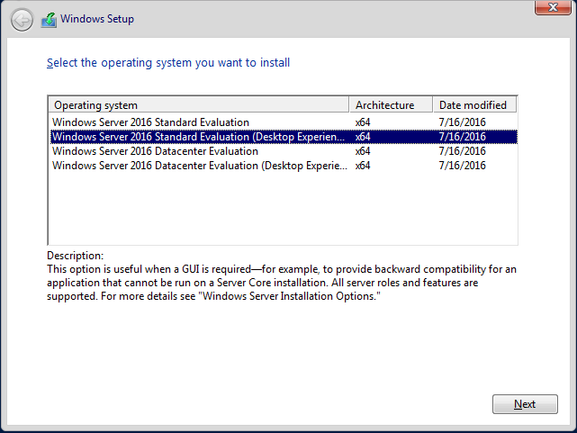Go back using the circular back arrow
Screen dimensions: 577x433
(22, 20)
